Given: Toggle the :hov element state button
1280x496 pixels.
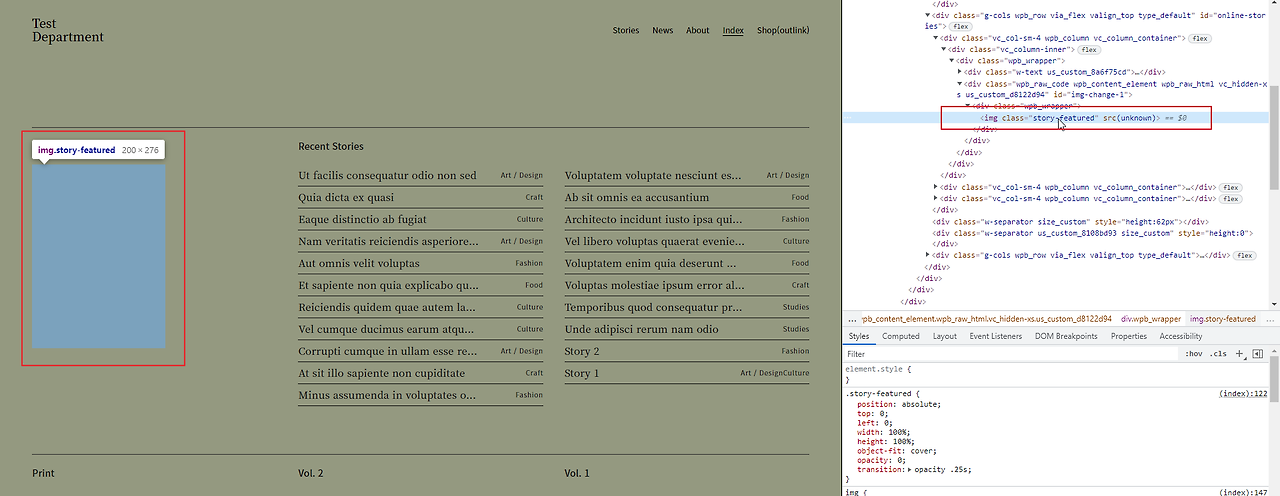Looking at the screenshot, I should pos(1194,354).
